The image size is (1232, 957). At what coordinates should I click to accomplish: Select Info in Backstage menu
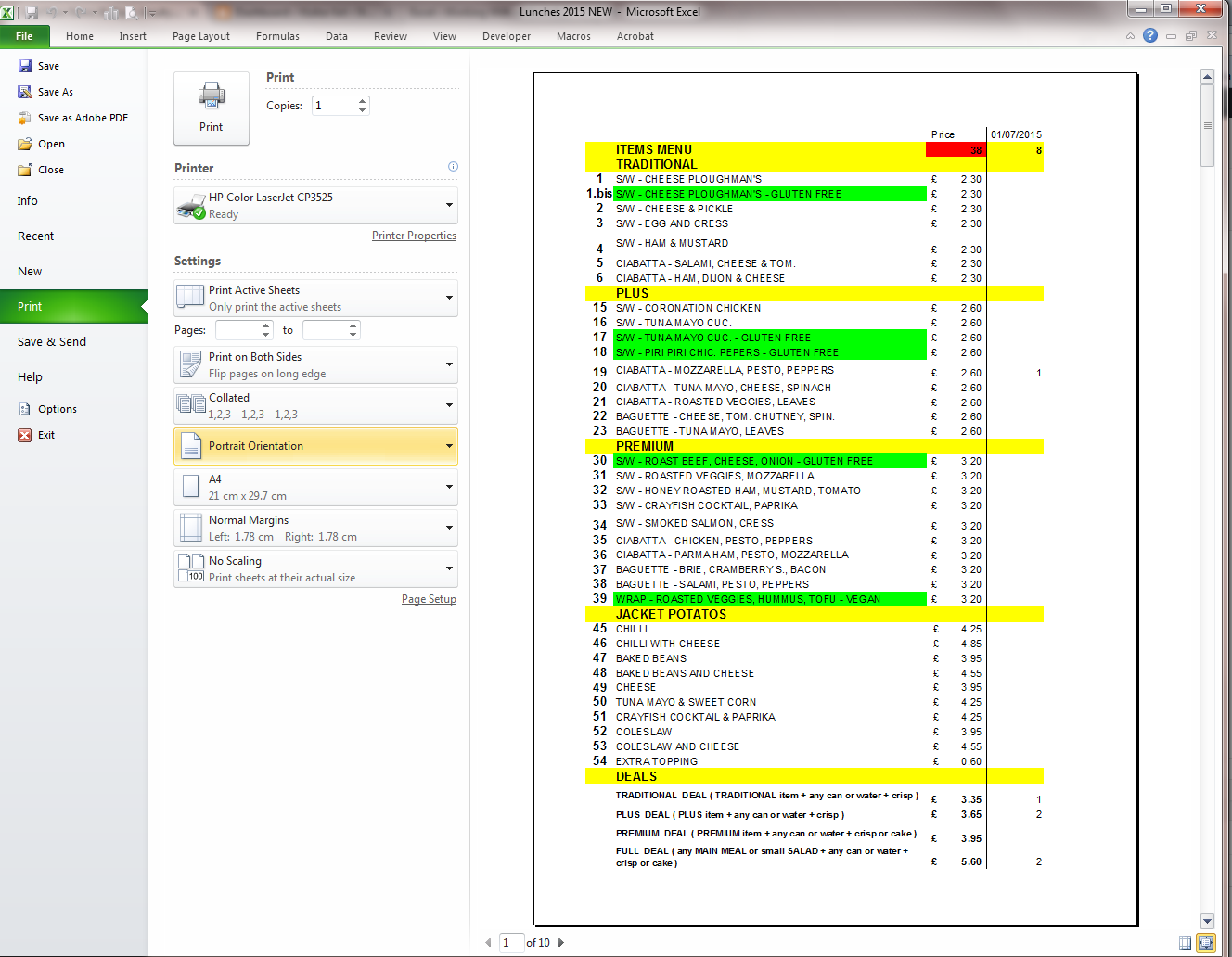click(74, 200)
